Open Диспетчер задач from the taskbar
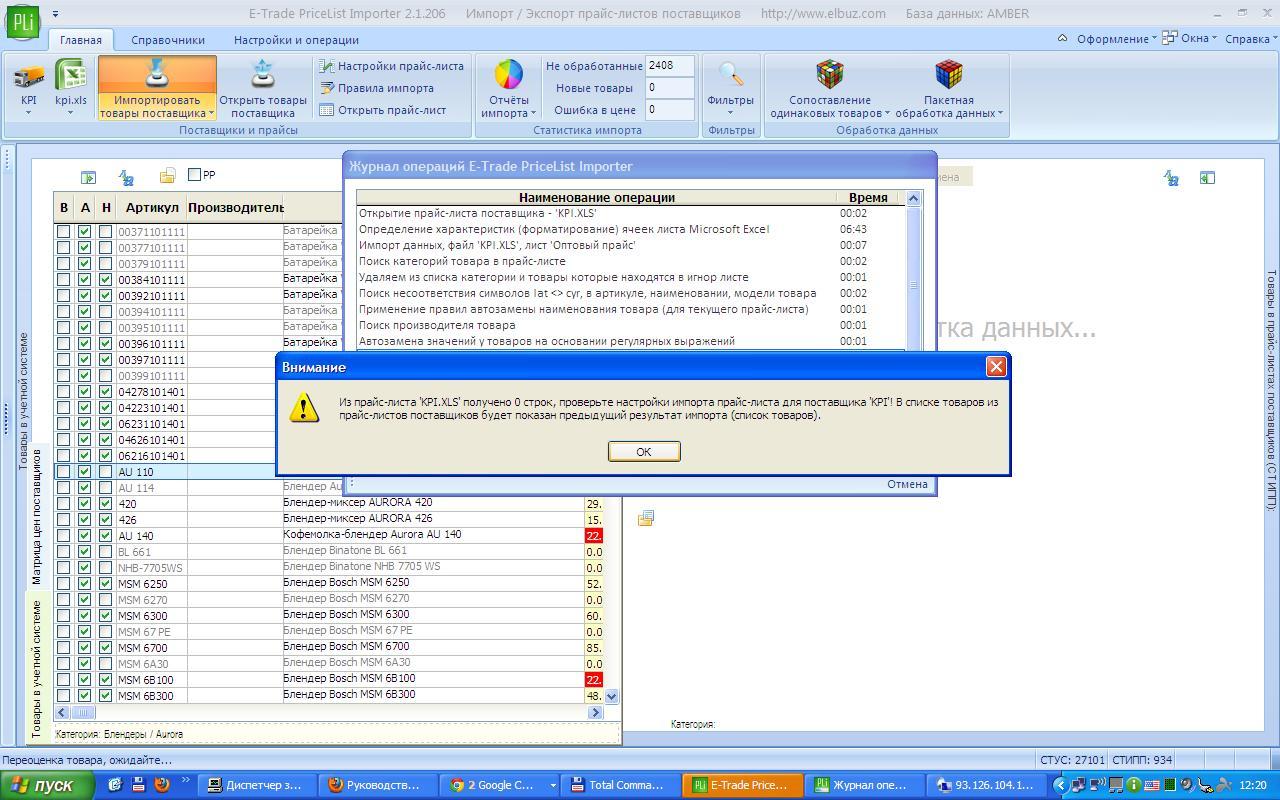The image size is (1280, 800). [255, 785]
